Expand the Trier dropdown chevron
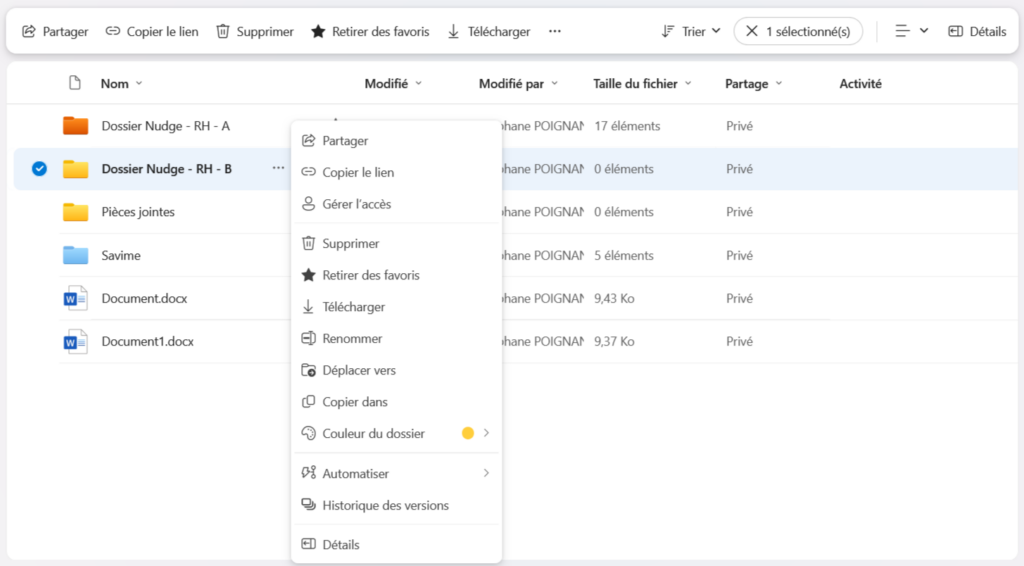 (716, 31)
